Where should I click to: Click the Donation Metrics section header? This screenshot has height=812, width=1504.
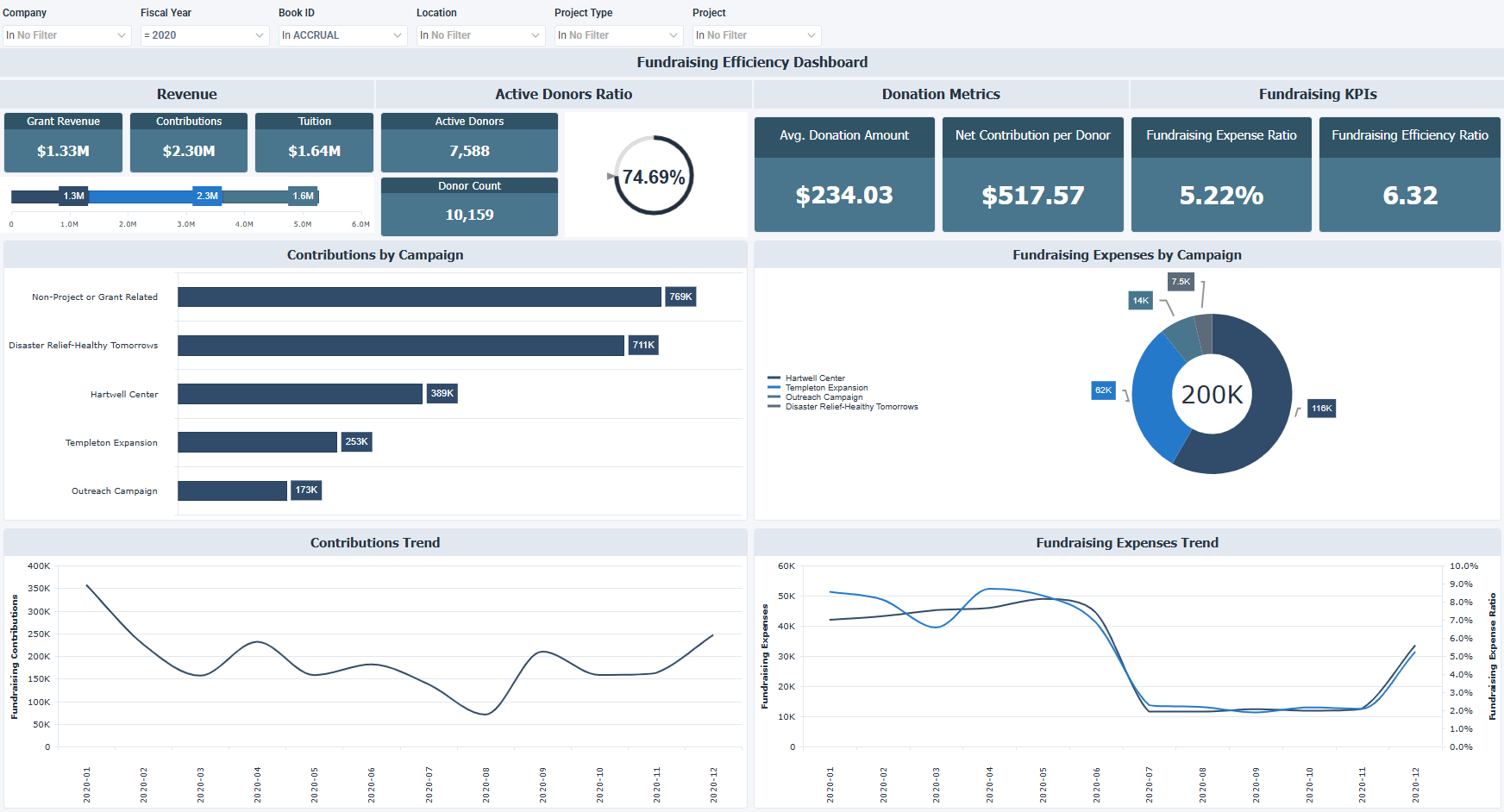pyautogui.click(x=941, y=94)
